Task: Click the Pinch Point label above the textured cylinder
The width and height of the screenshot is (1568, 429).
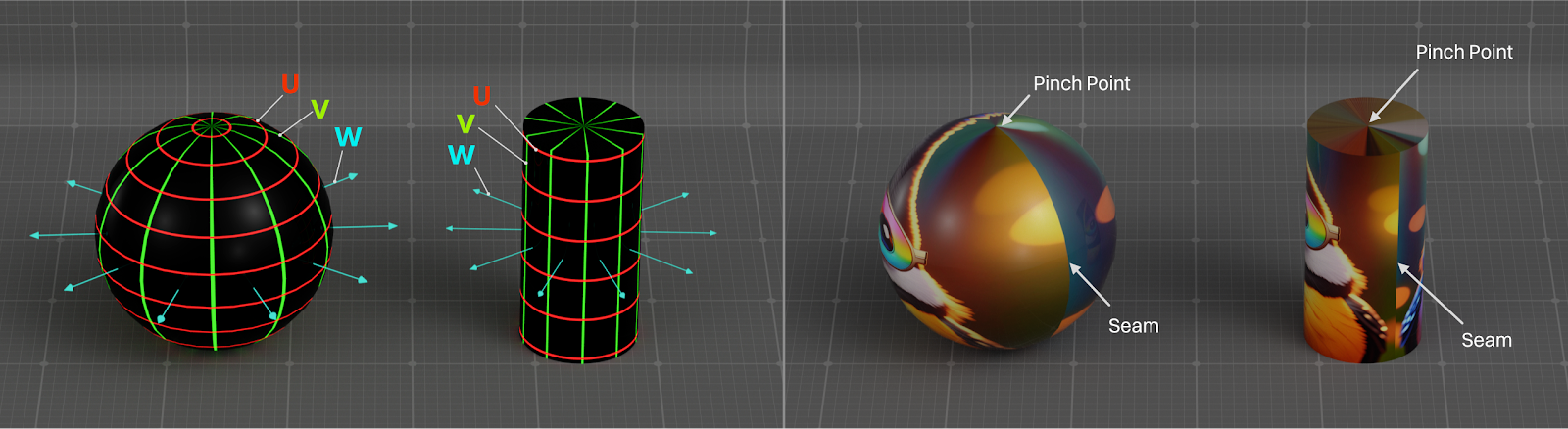Action: (1463, 53)
